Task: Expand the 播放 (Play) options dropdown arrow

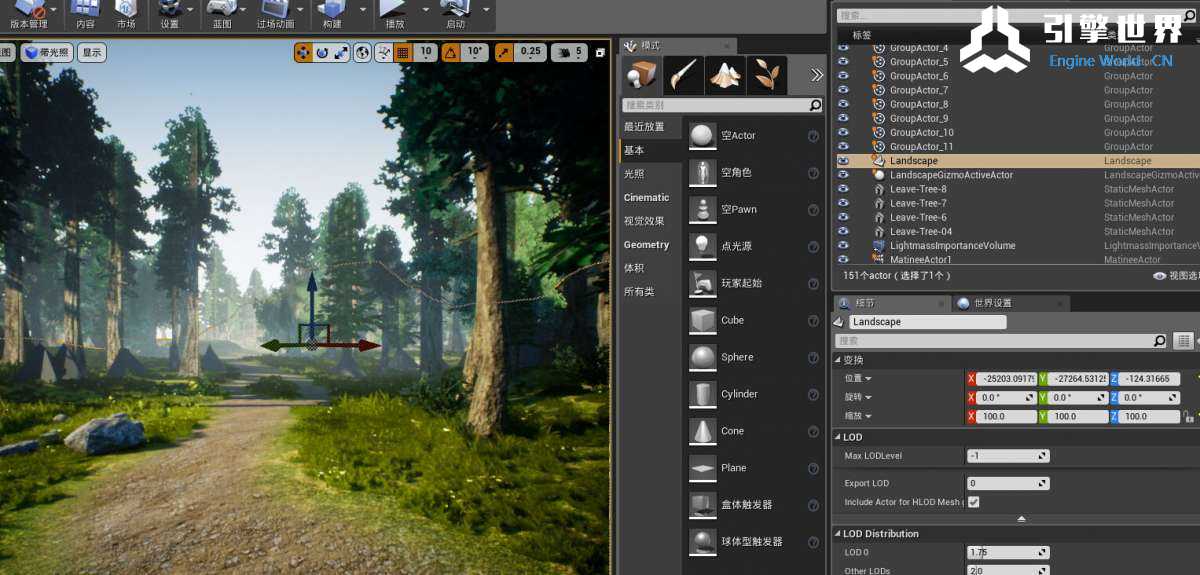Action: click(x=424, y=10)
